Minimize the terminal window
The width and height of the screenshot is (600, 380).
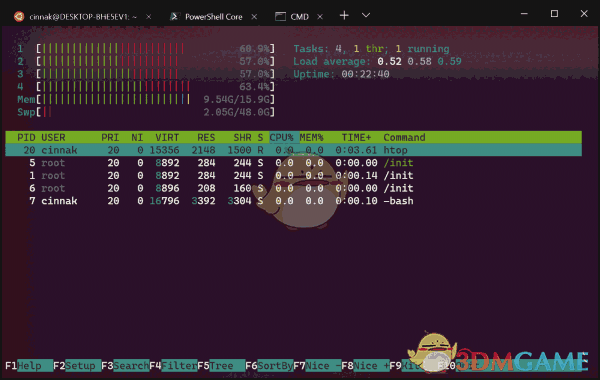coord(524,14)
